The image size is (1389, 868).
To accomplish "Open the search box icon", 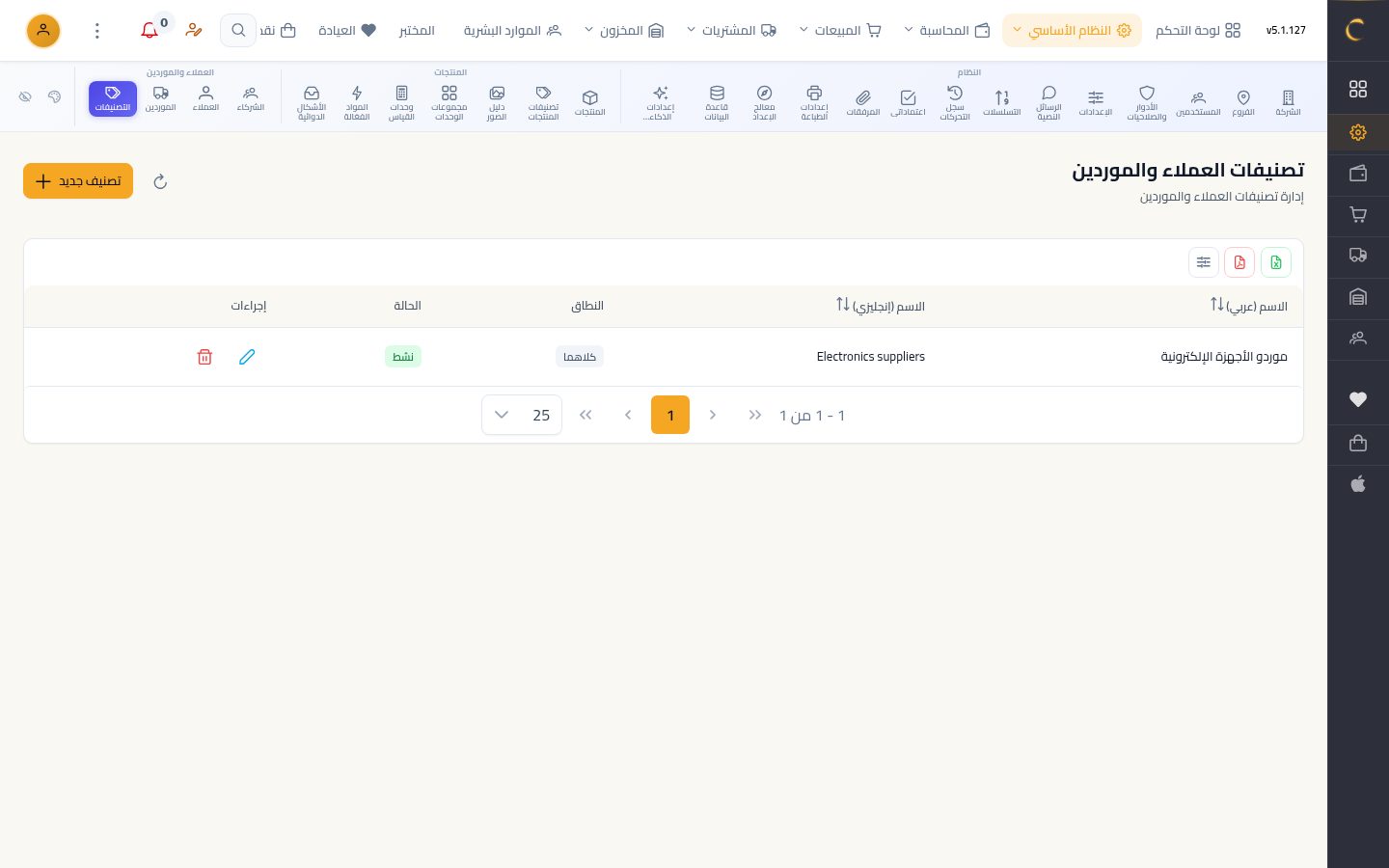I will click(238, 31).
